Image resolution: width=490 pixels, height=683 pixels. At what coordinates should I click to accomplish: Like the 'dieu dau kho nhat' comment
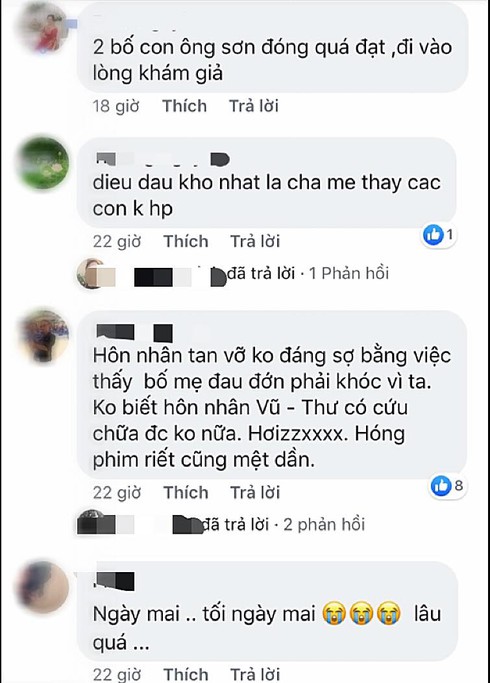click(186, 241)
